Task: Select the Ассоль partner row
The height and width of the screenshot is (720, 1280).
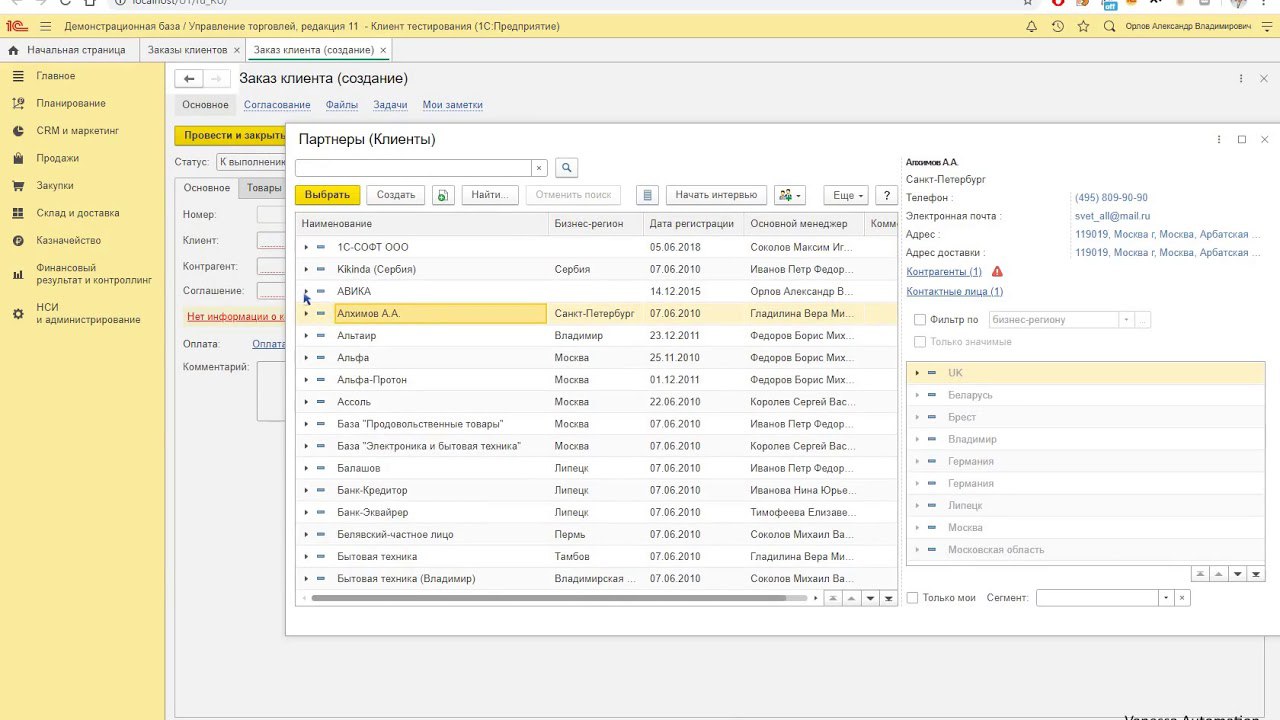Action: point(596,402)
